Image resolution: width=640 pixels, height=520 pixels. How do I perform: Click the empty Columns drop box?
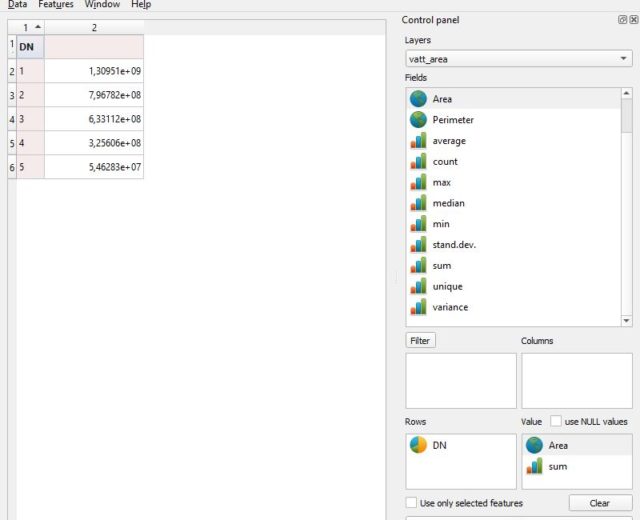pos(576,380)
